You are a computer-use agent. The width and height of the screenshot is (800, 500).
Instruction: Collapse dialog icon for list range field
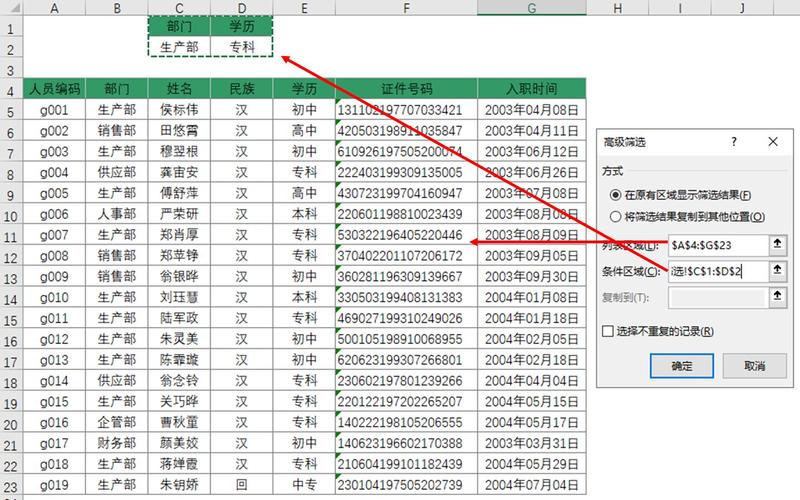point(777,244)
